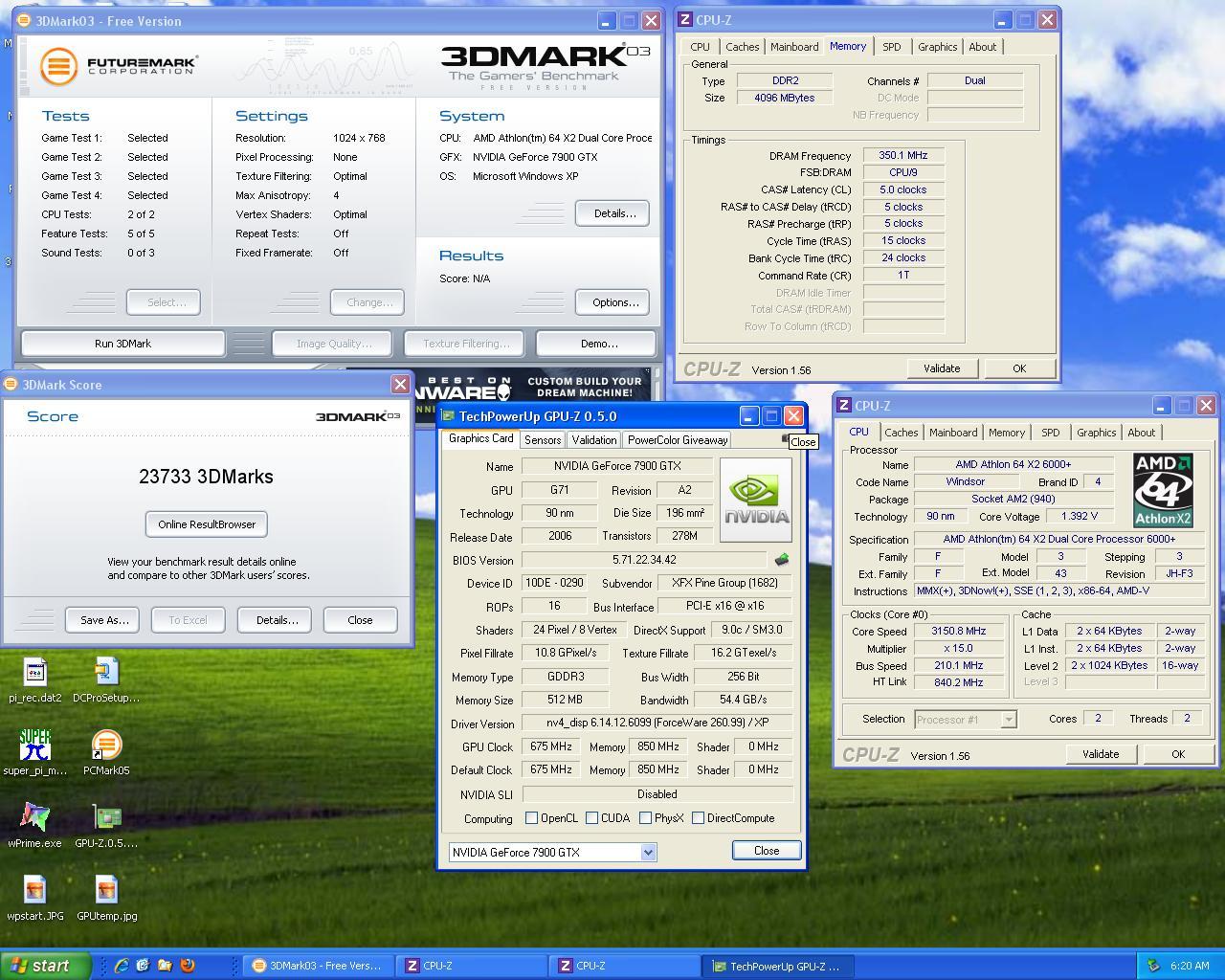Image resolution: width=1225 pixels, height=980 pixels.
Task: Click the Close button at GPU-Z bottom
Action: tap(767, 851)
